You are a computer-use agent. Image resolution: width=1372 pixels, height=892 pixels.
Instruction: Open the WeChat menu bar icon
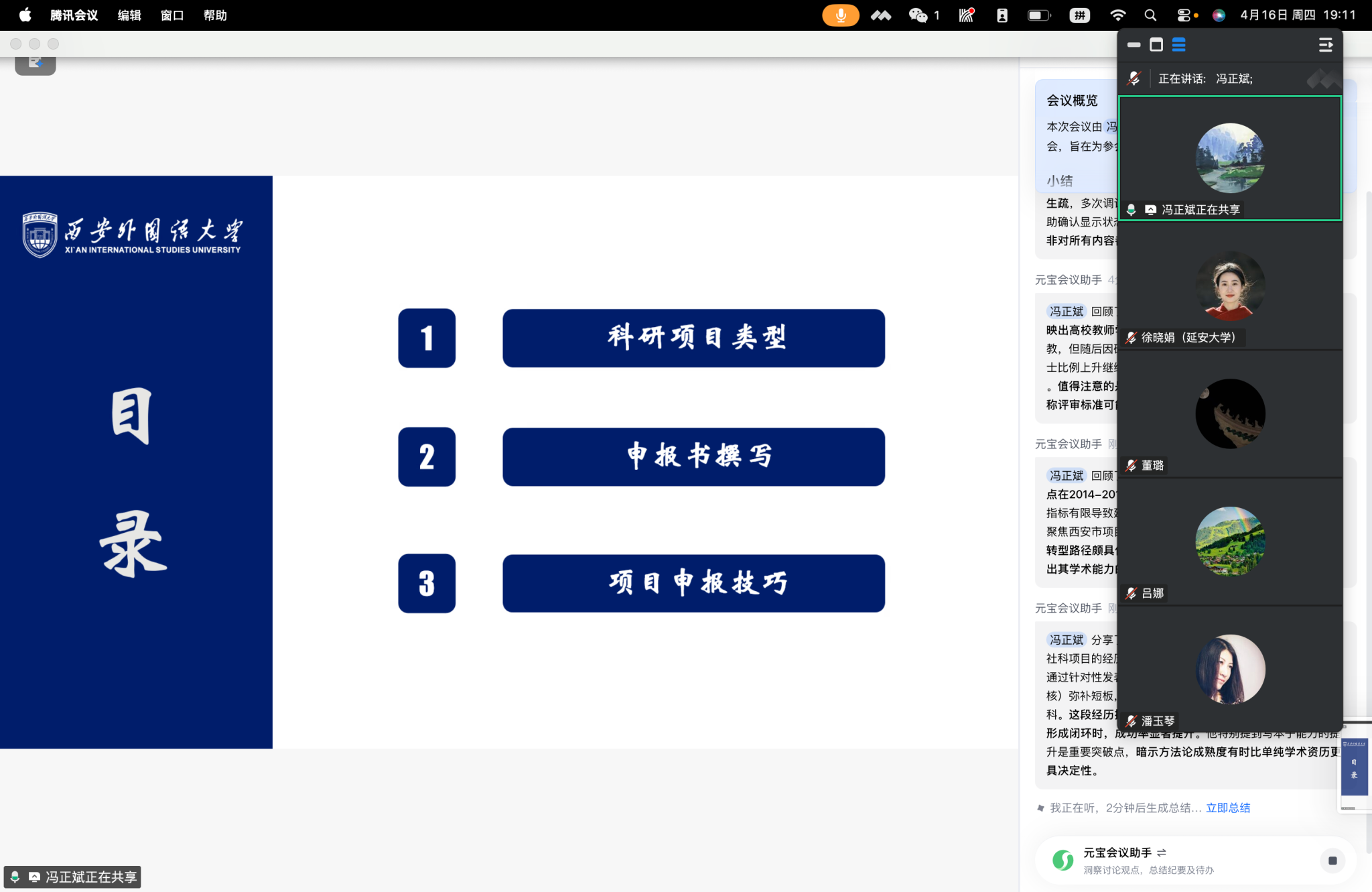(x=917, y=15)
